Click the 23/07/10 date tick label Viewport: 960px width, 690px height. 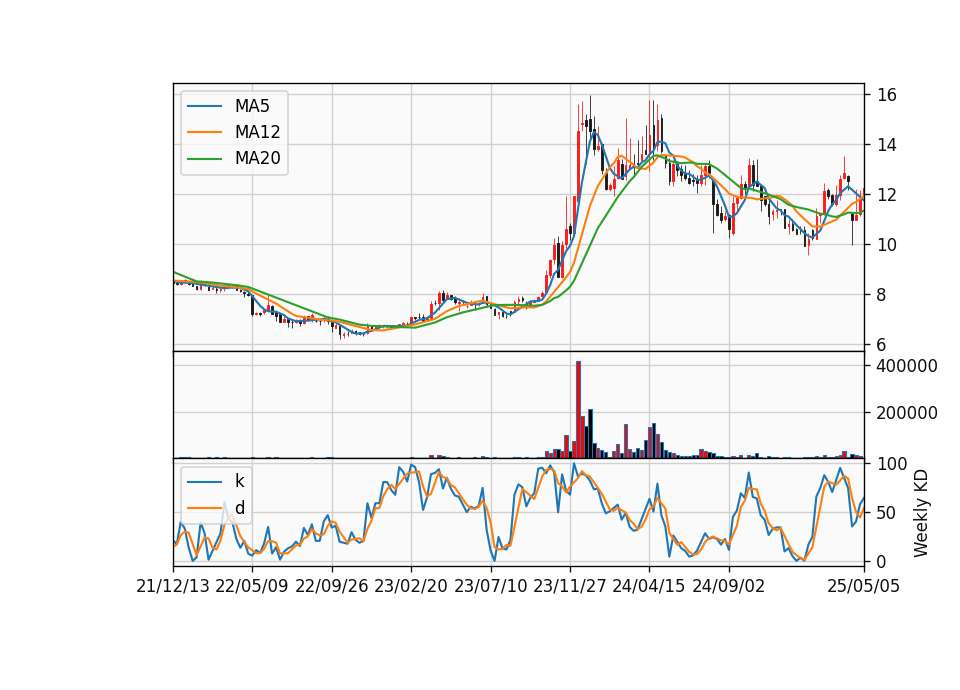pos(490,587)
